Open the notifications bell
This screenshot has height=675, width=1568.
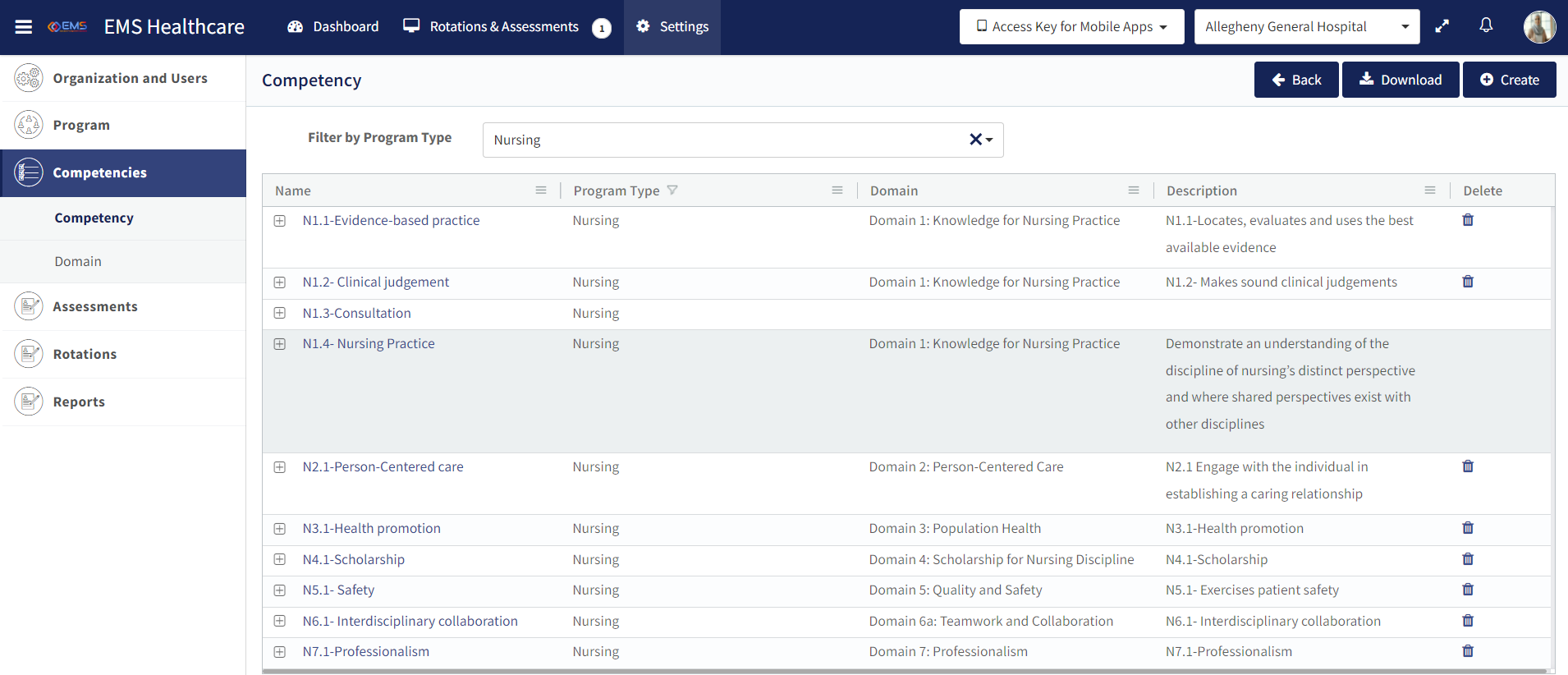pos(1486,25)
